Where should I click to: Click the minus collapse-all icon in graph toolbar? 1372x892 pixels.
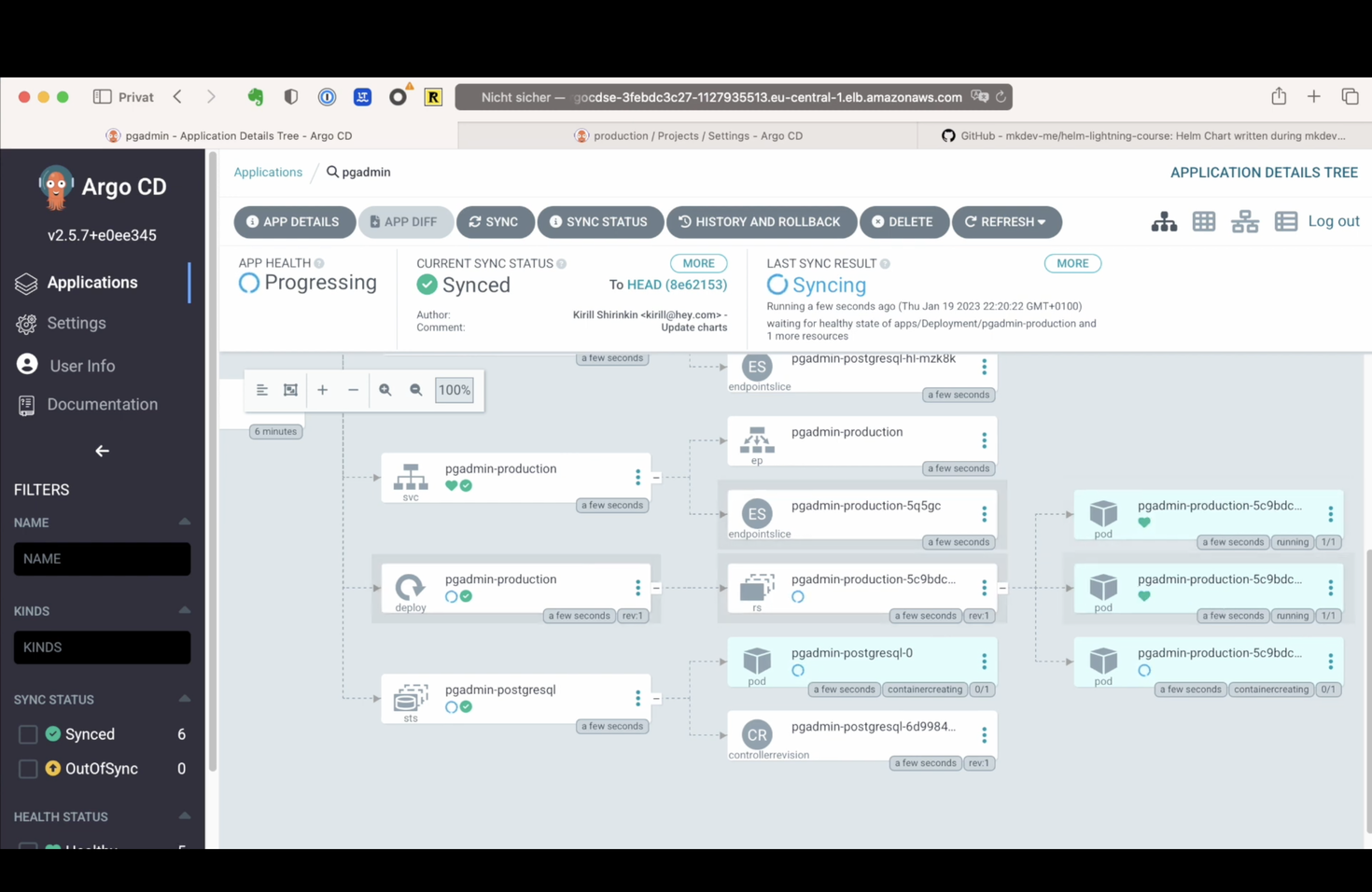[353, 390]
